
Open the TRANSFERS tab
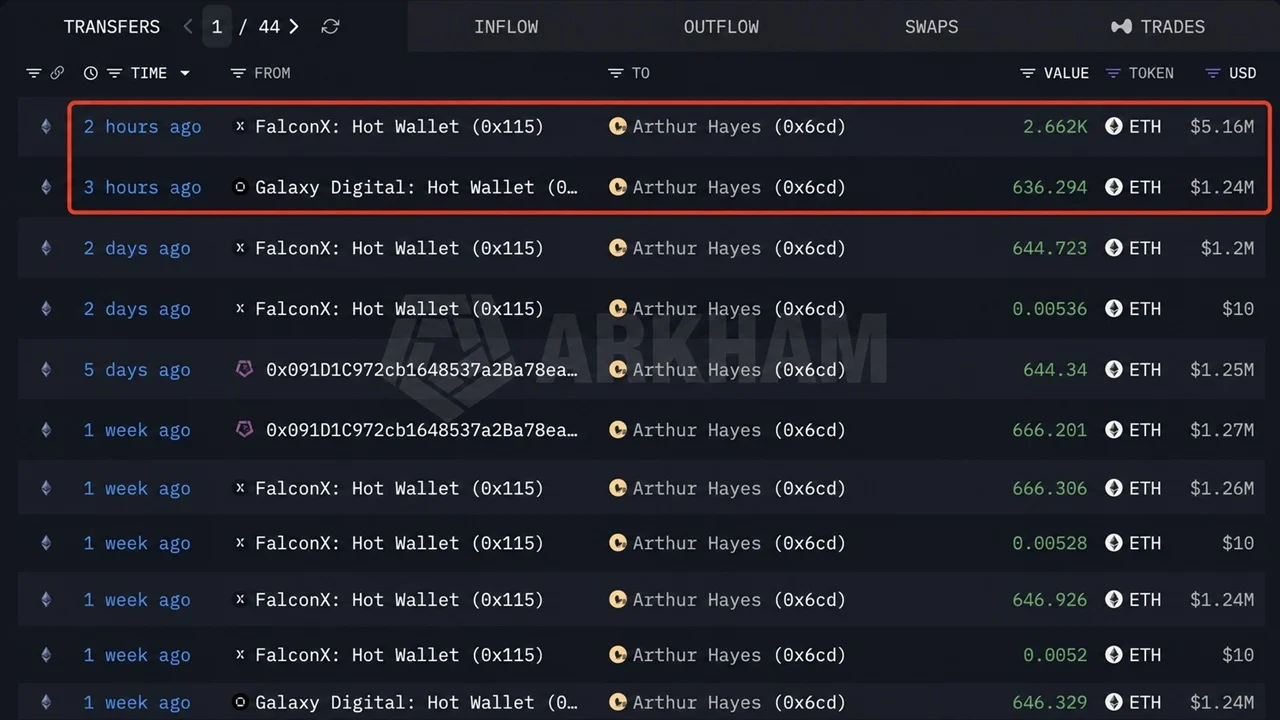pyautogui.click(x=112, y=27)
